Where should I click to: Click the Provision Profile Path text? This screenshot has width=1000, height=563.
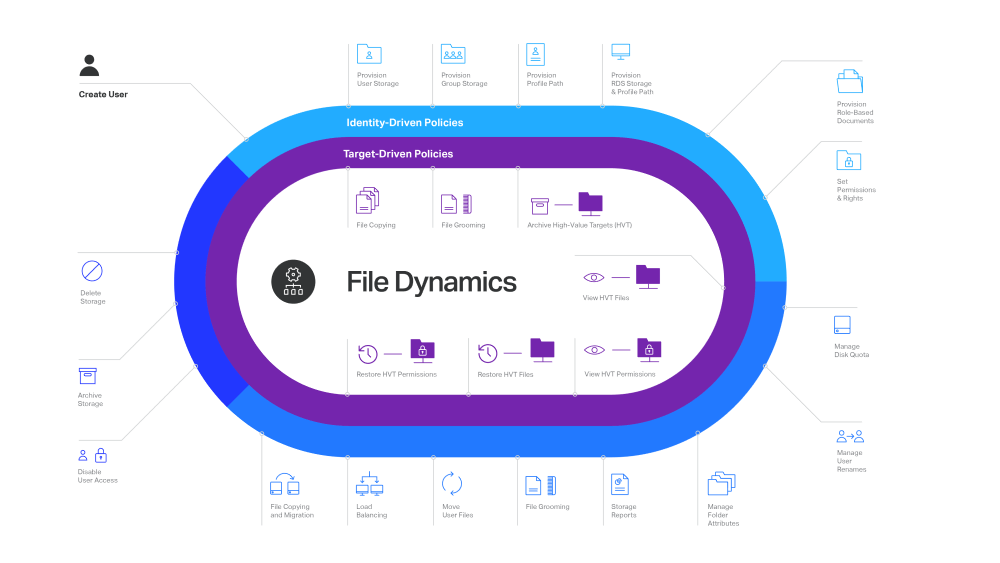pos(545,79)
